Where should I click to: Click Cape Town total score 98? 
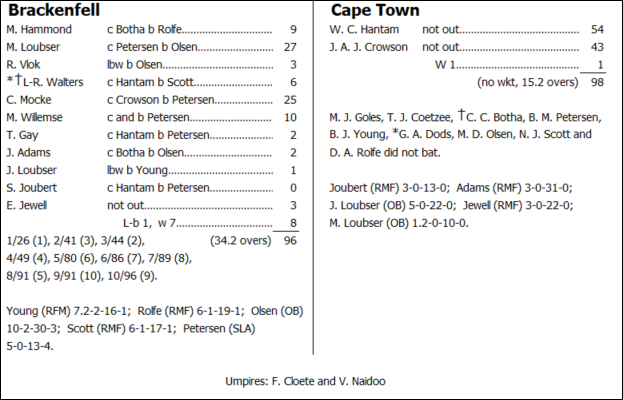point(598,82)
